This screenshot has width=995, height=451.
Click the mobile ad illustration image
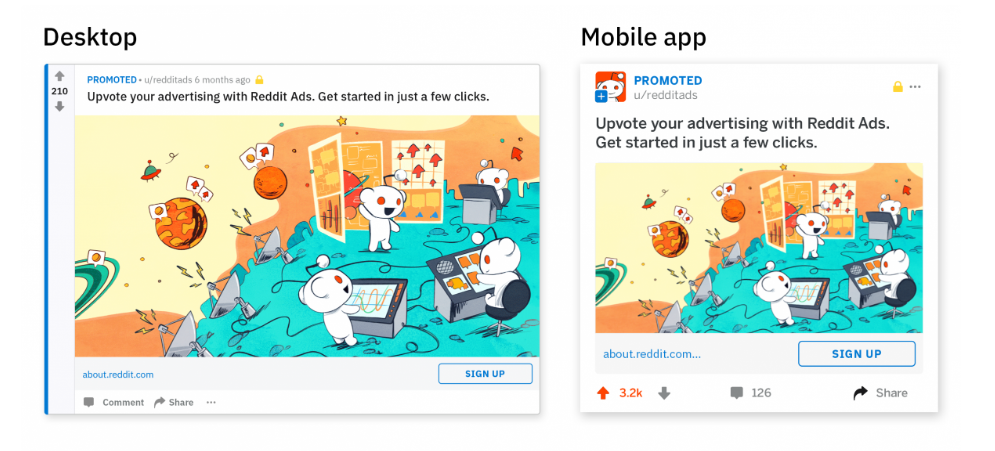(x=759, y=248)
